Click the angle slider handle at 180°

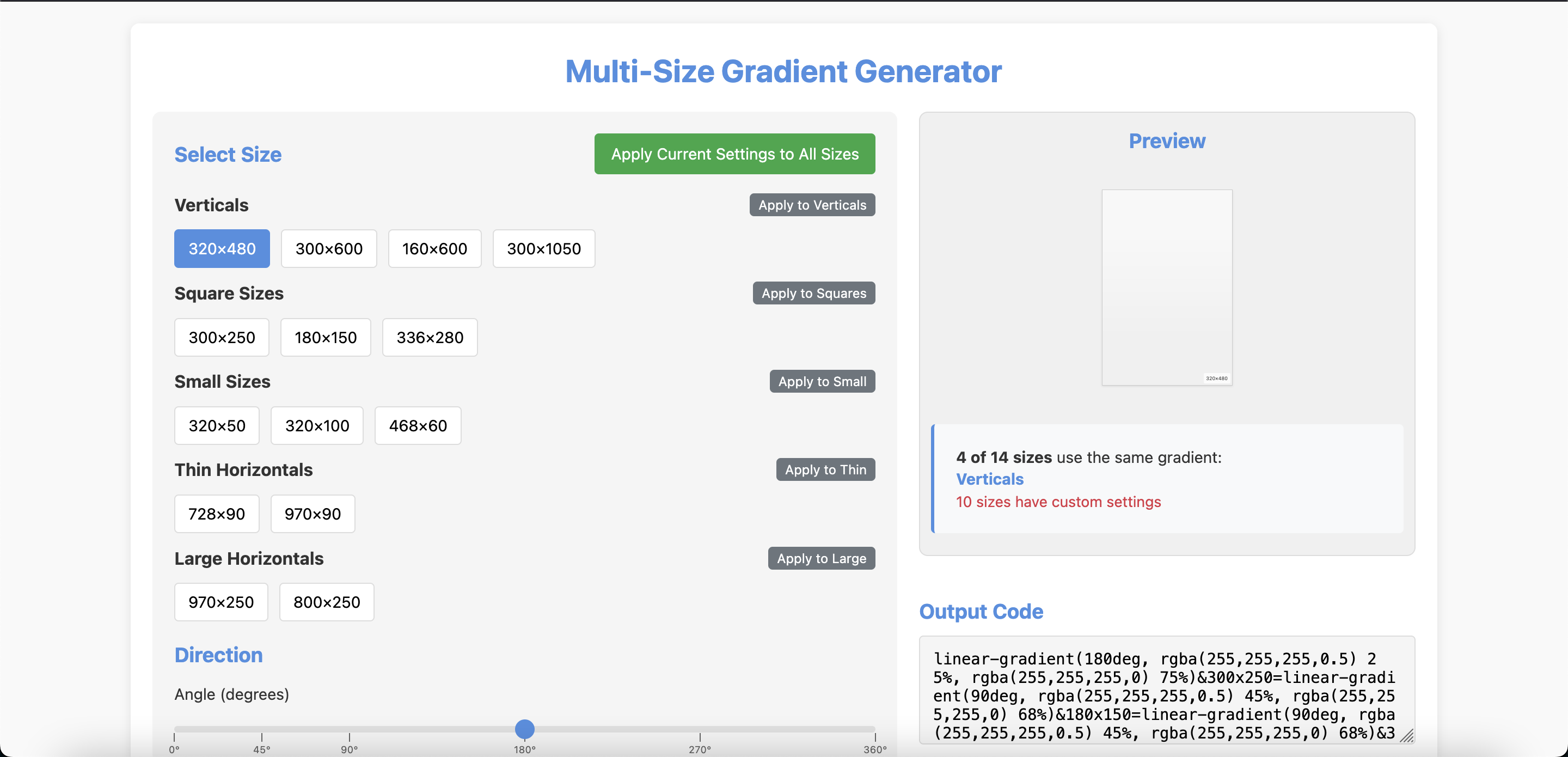[525, 729]
